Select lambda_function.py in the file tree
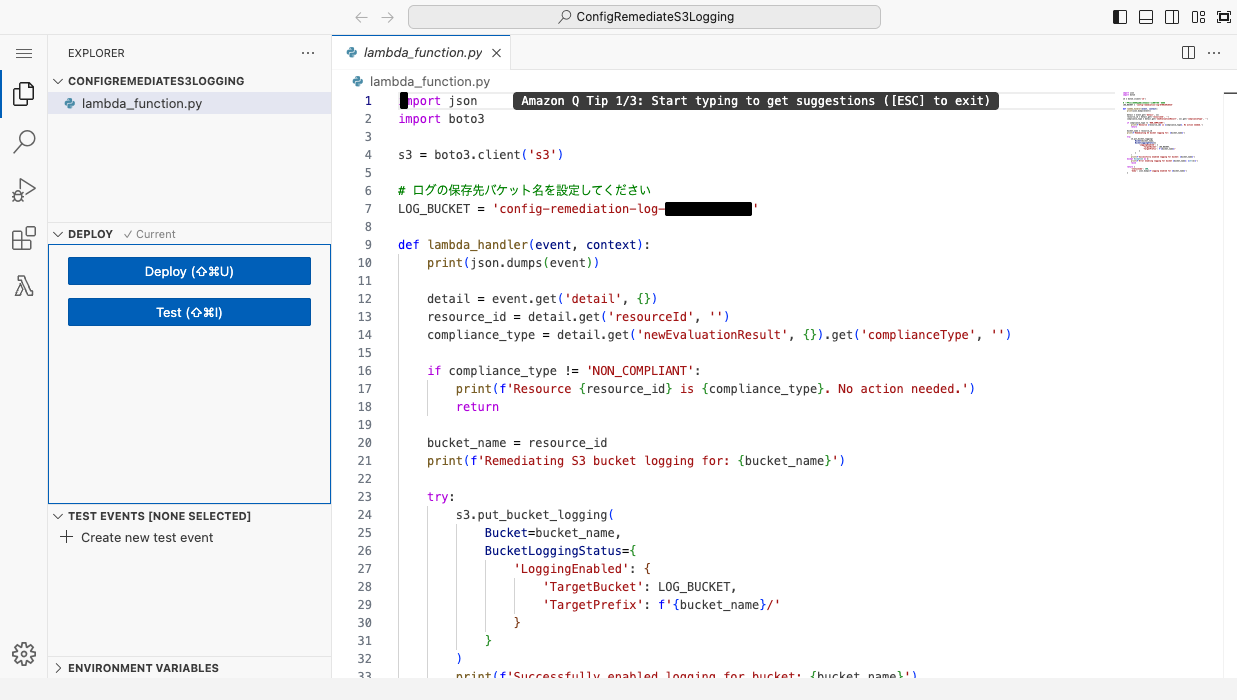The height and width of the screenshot is (700, 1237). click(189, 103)
